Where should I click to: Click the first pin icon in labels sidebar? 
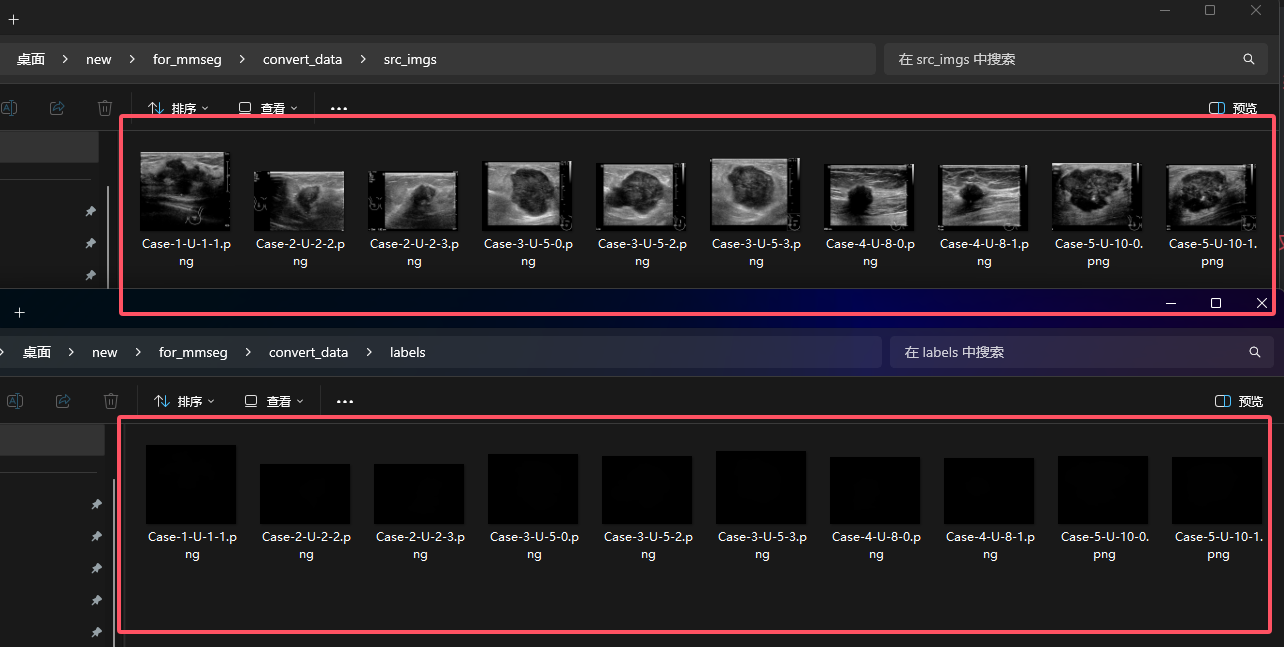[96, 505]
